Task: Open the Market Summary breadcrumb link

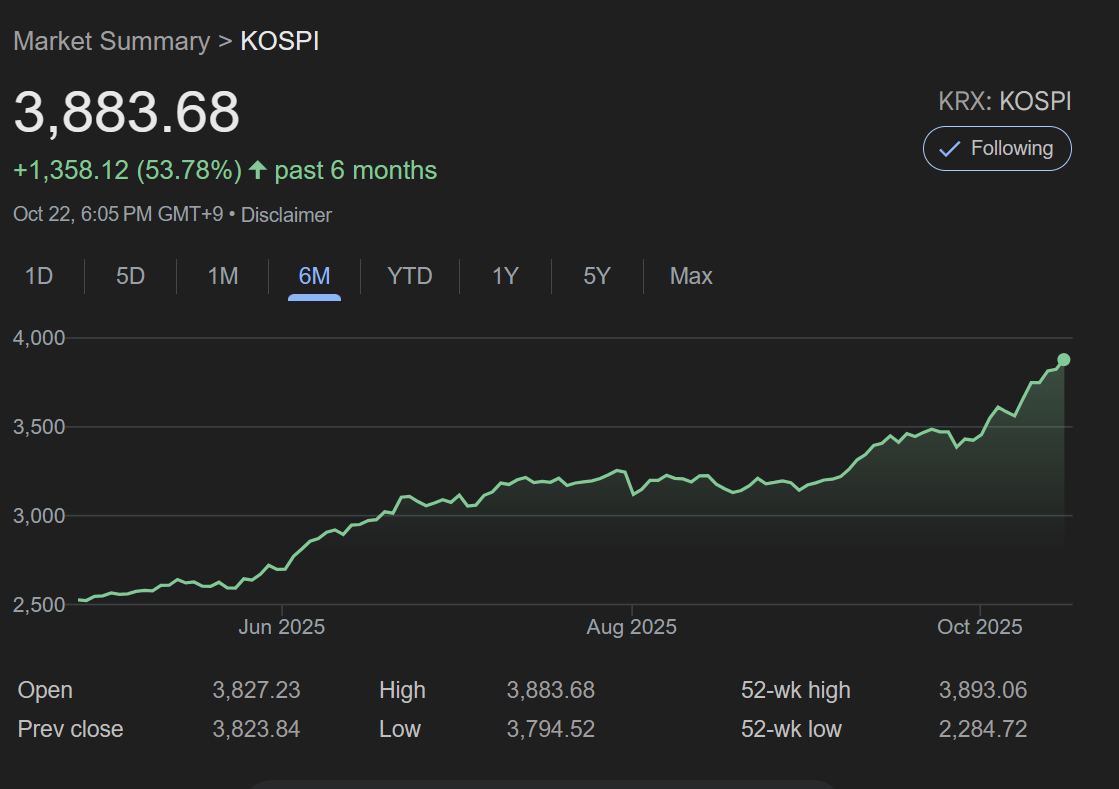Action: tap(111, 41)
